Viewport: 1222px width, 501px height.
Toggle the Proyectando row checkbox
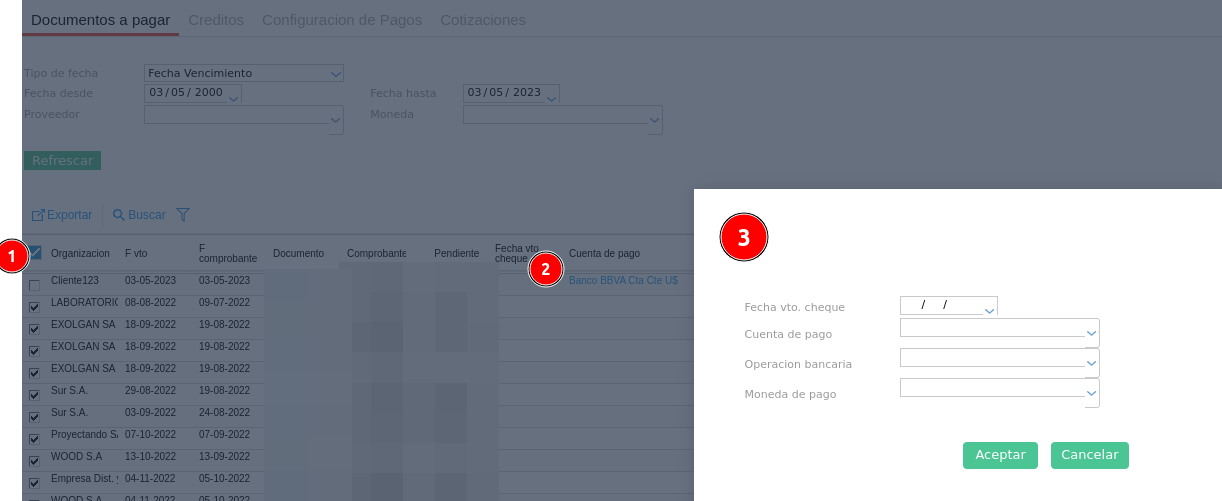(34, 439)
